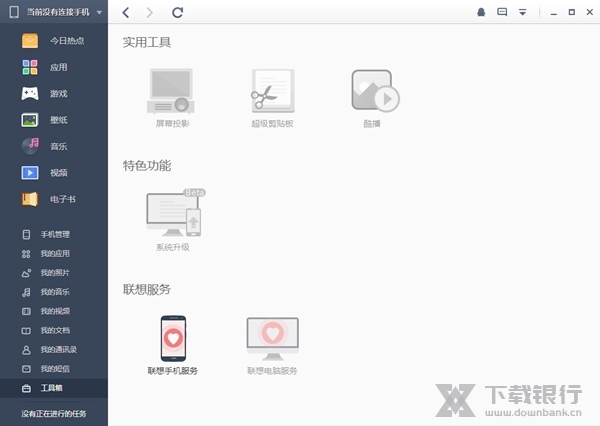This screenshot has width=600, height=426.
Task: Open the 今日热点 sidebar section
Action: pos(54,41)
